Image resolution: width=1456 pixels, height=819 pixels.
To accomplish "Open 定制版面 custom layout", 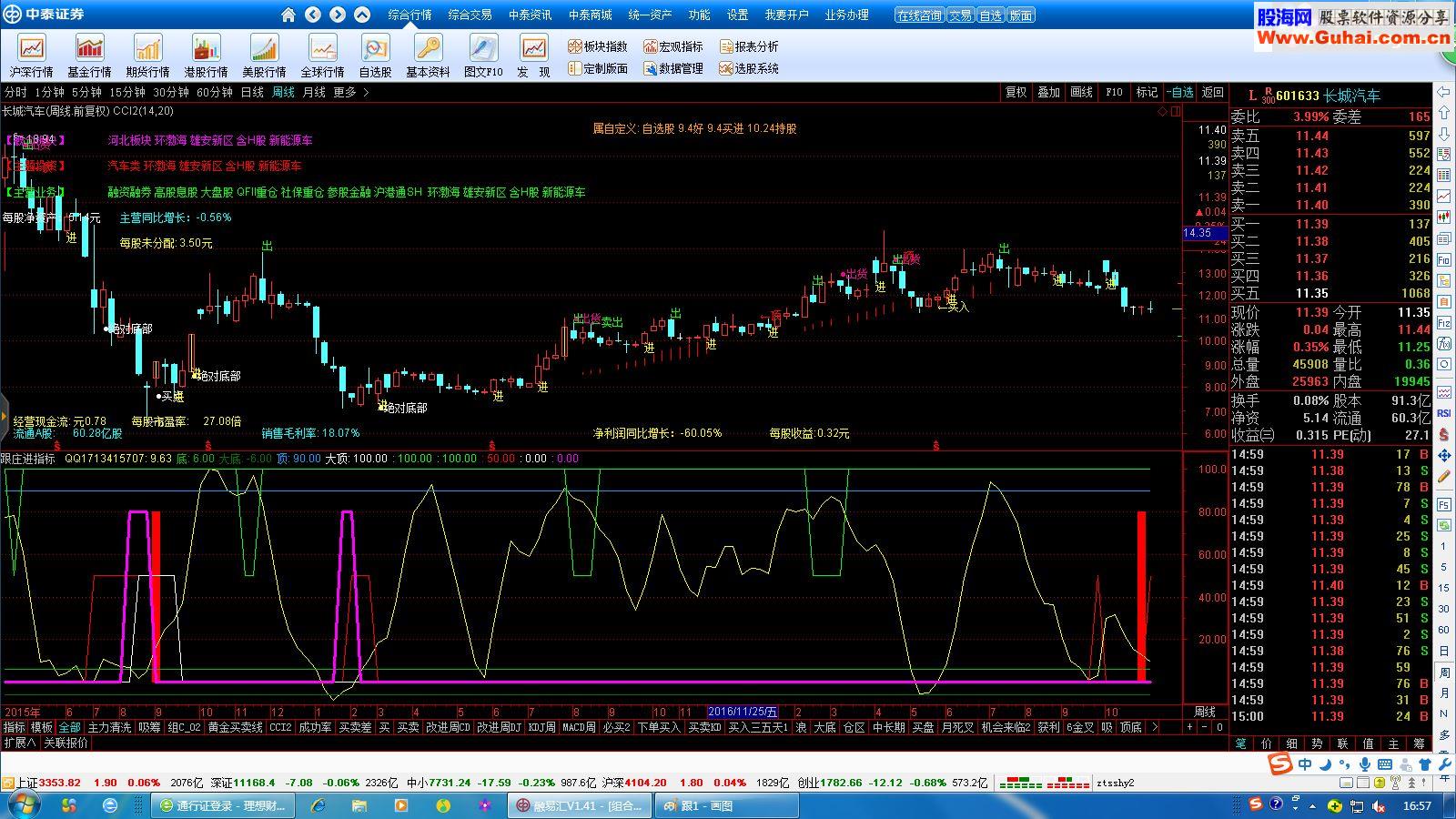I will click(598, 68).
